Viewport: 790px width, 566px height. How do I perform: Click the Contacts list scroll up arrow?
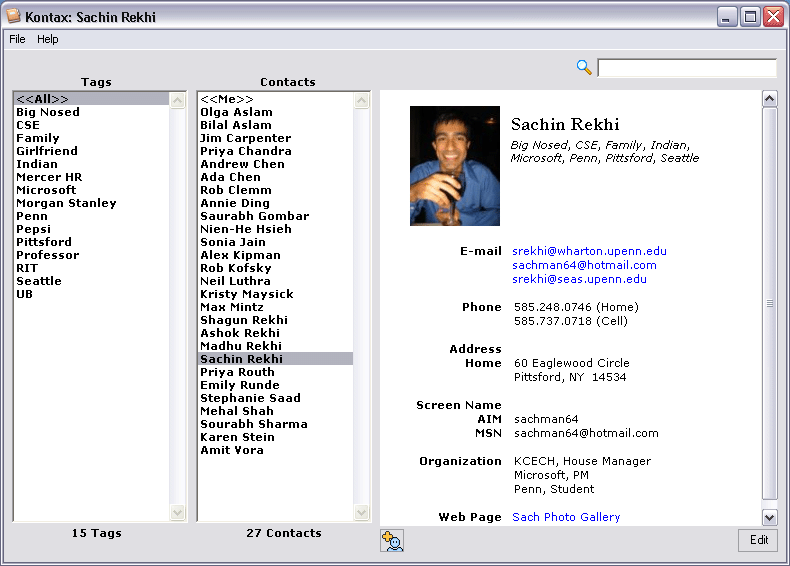(x=362, y=100)
